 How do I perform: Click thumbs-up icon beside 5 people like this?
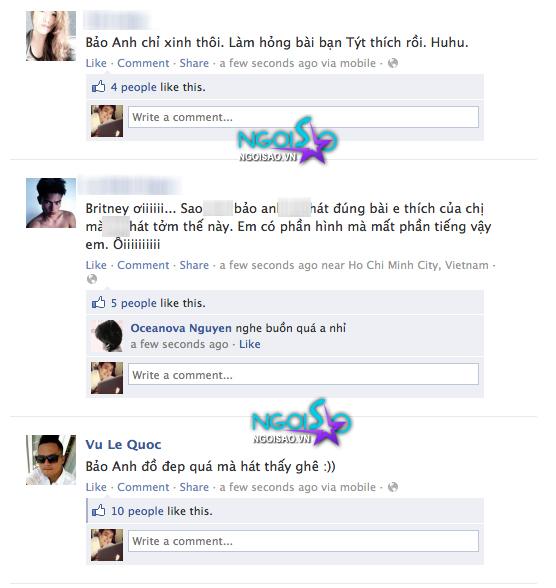pos(99,302)
